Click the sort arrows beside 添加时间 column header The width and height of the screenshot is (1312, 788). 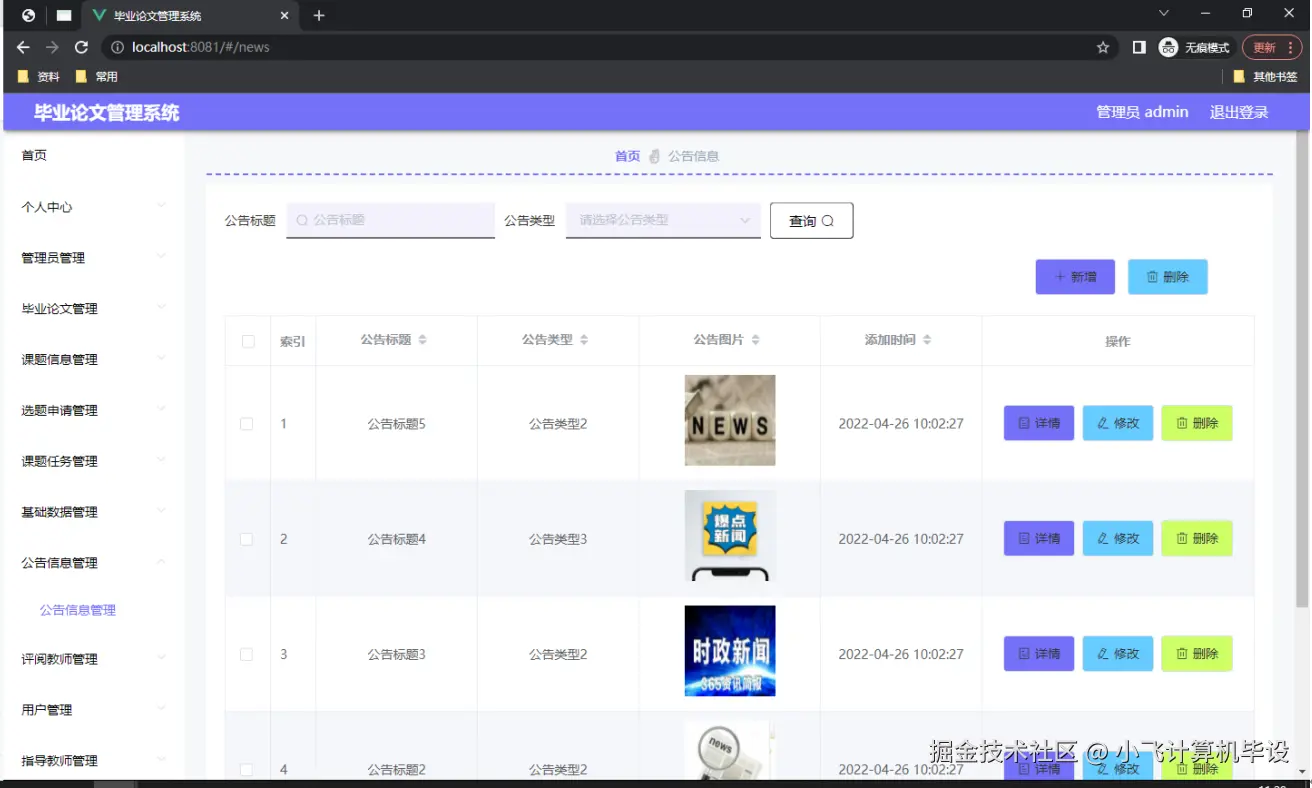point(926,338)
